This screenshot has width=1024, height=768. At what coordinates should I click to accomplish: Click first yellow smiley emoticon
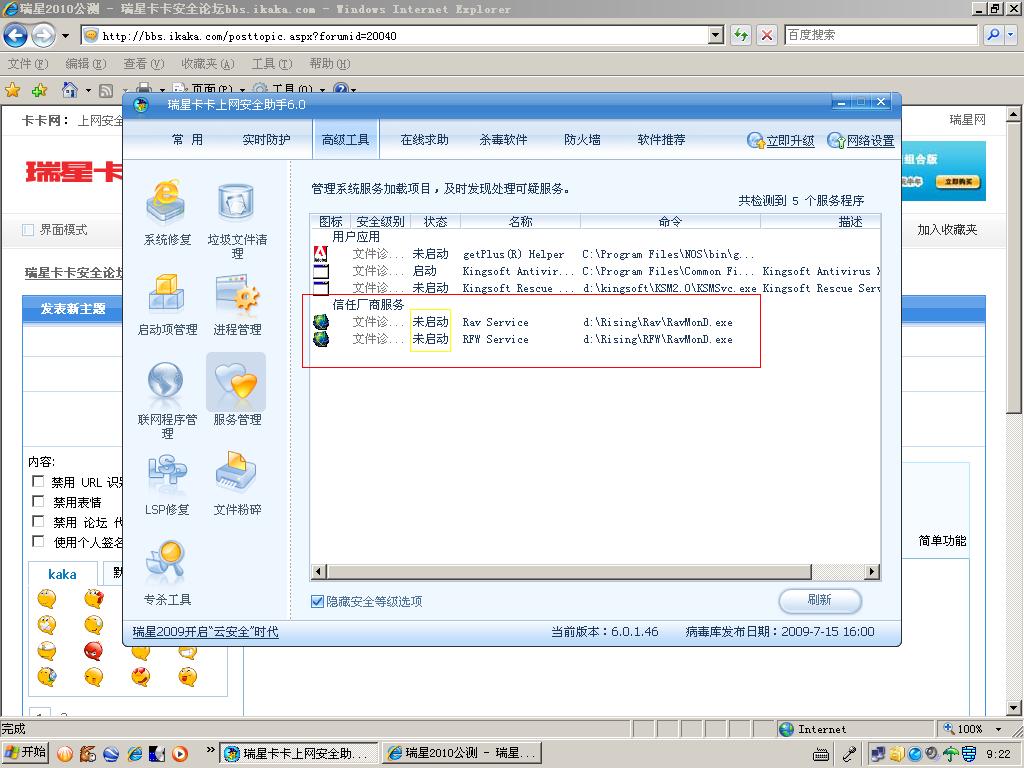[x=46, y=598]
